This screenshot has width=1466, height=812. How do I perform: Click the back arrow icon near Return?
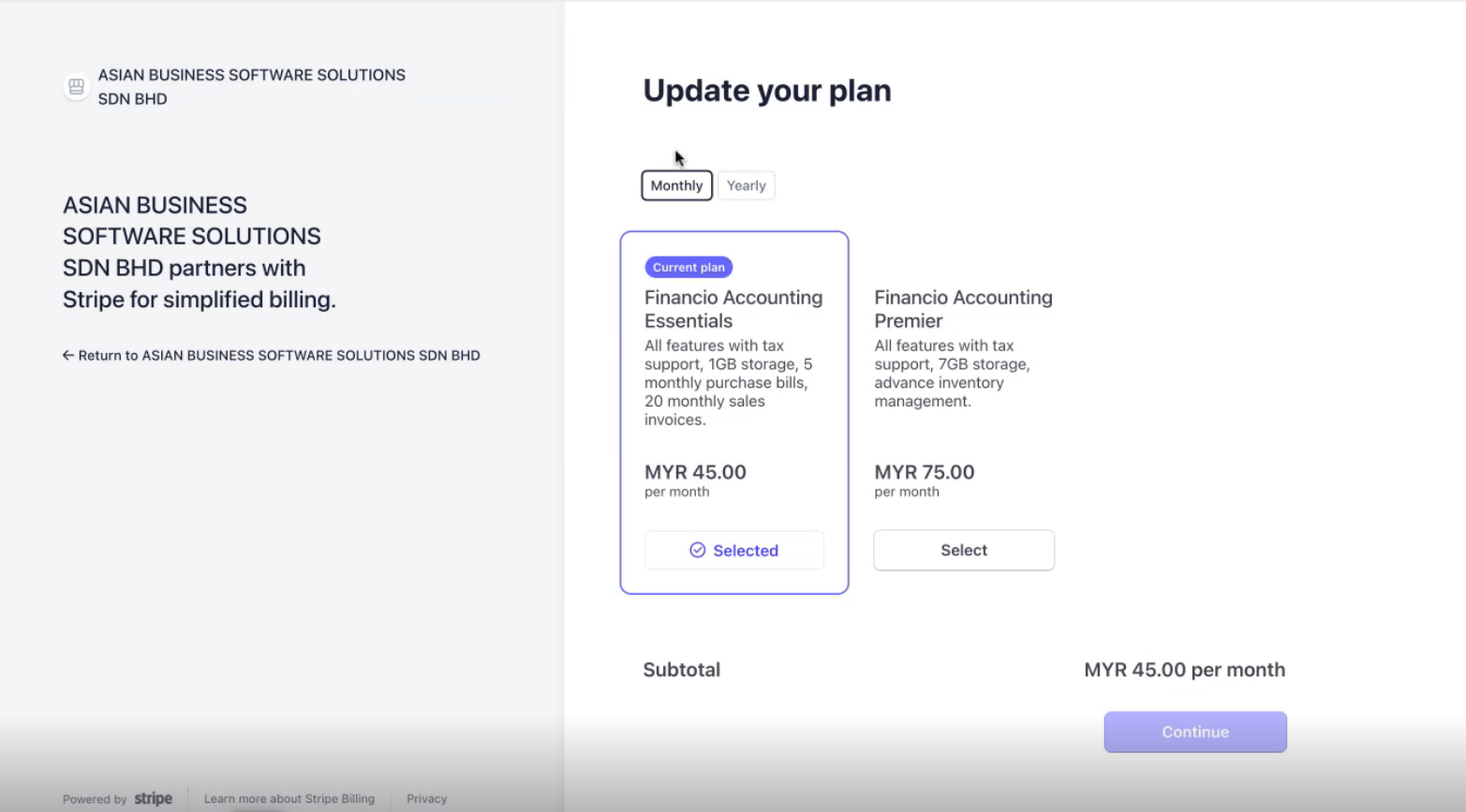coord(68,355)
